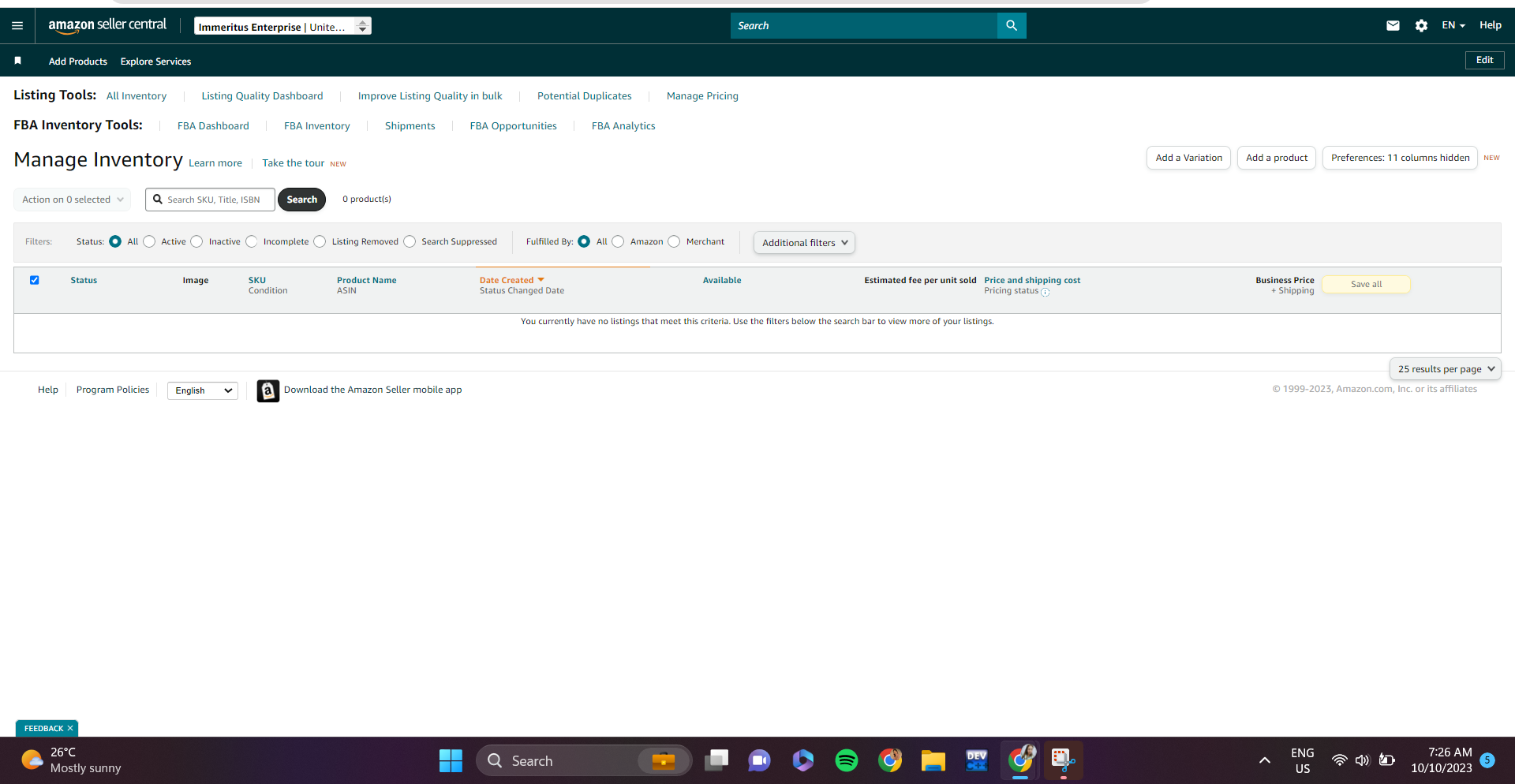Open Spotify from the taskbar
Image resolution: width=1515 pixels, height=784 pixels.
click(x=847, y=761)
